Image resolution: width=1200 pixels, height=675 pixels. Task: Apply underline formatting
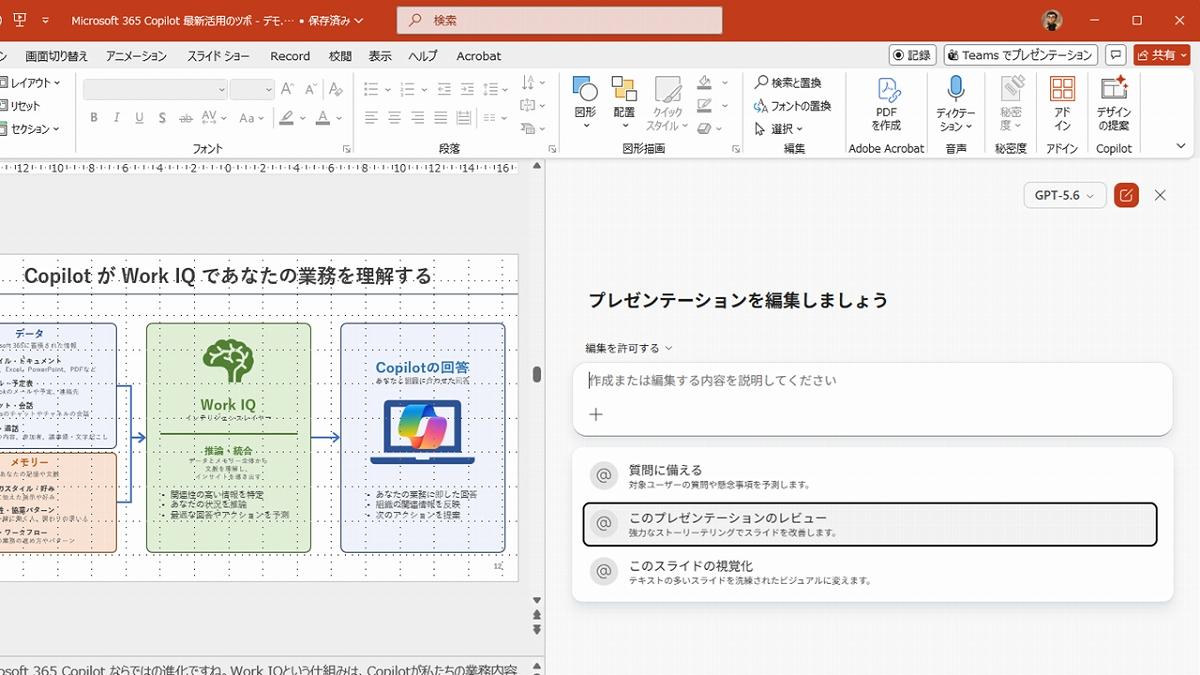point(139,118)
